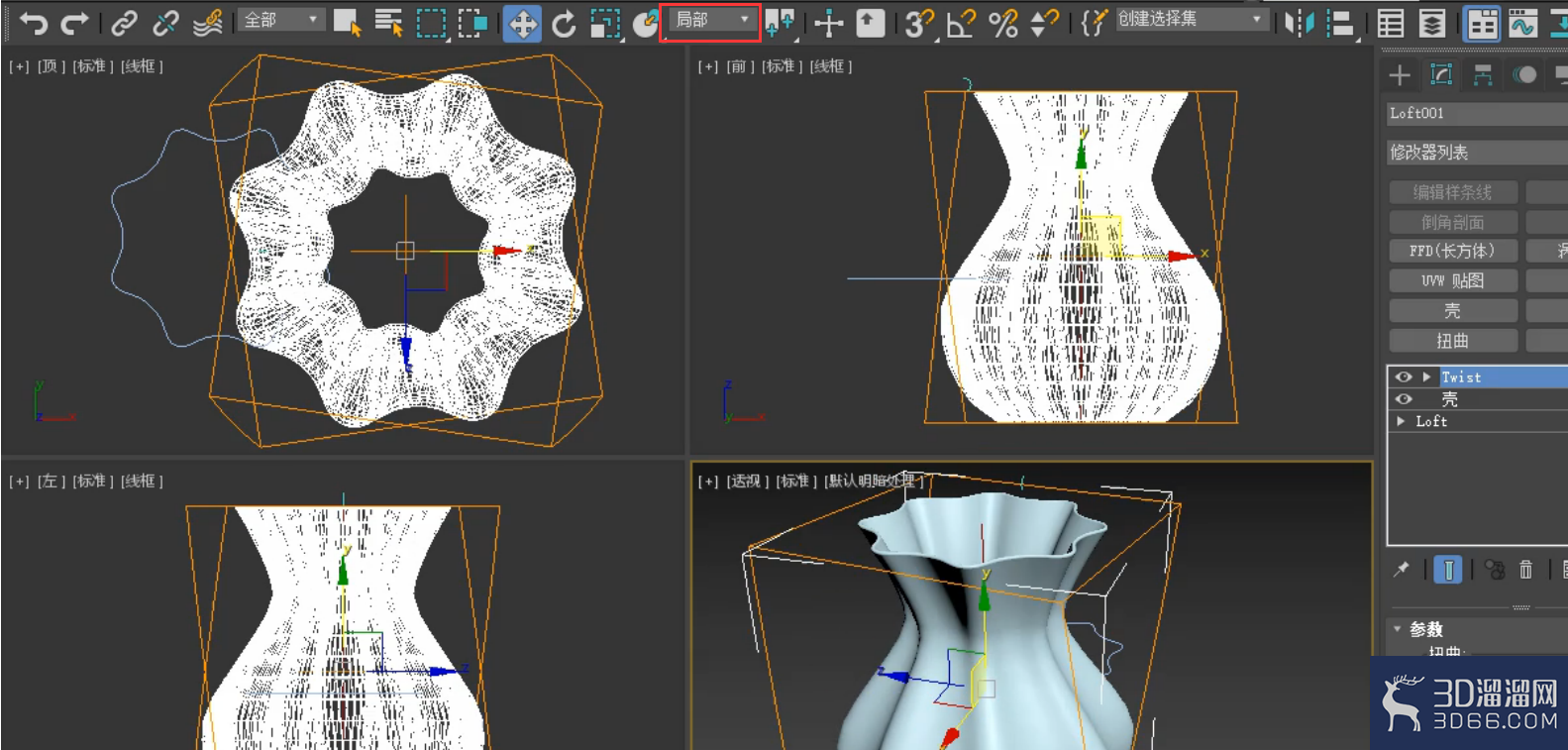Open [标准] label in top viewport

point(93,66)
